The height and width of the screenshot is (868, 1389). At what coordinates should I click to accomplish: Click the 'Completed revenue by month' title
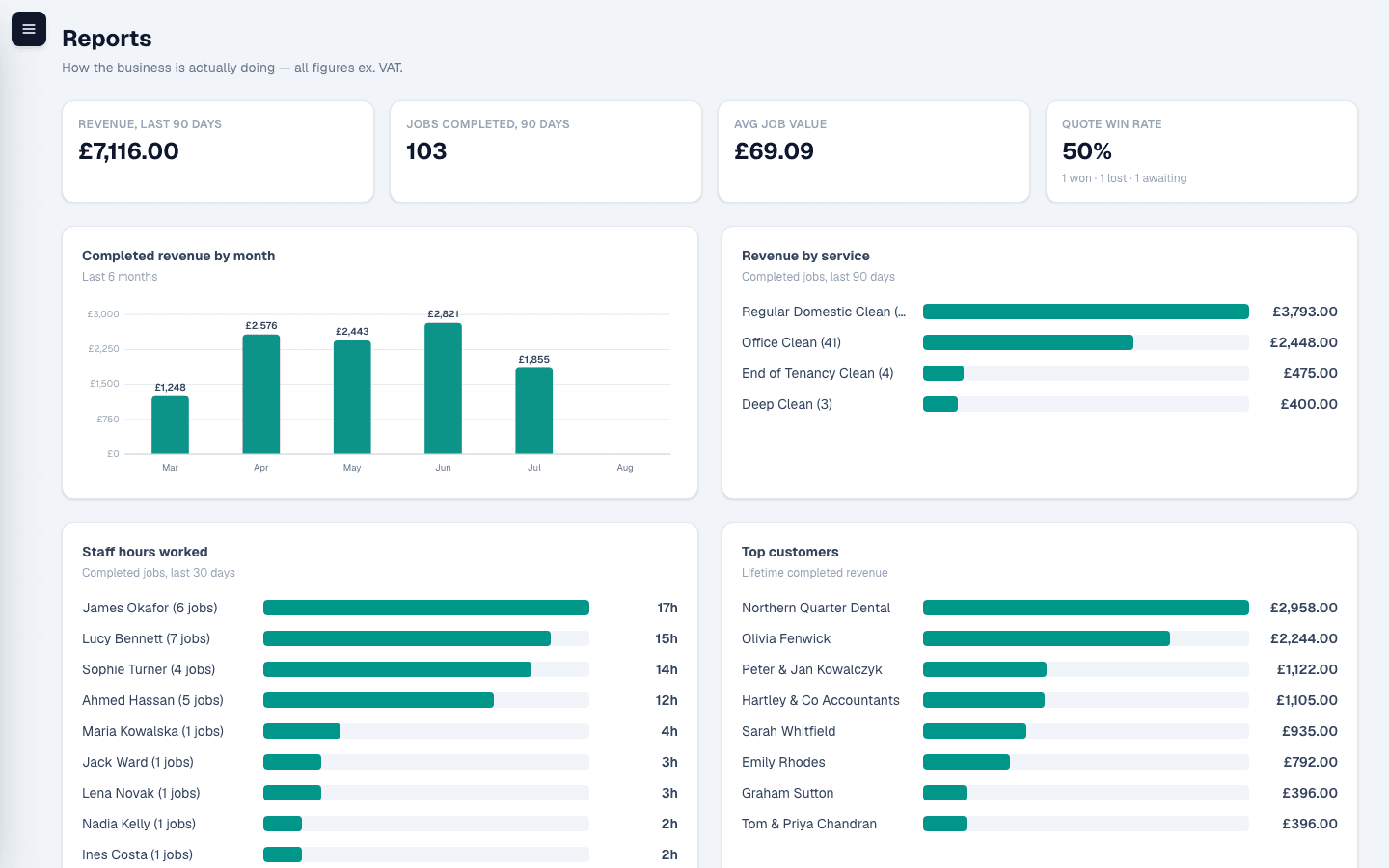point(178,256)
